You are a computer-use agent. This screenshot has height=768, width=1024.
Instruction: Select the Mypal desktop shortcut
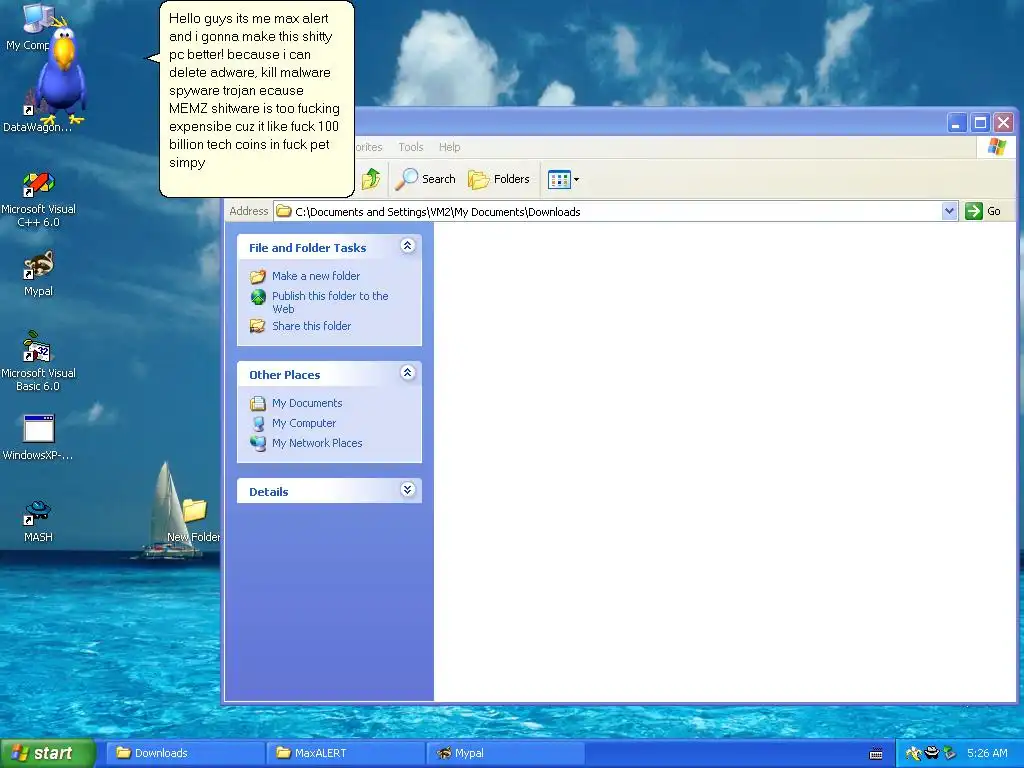39,274
